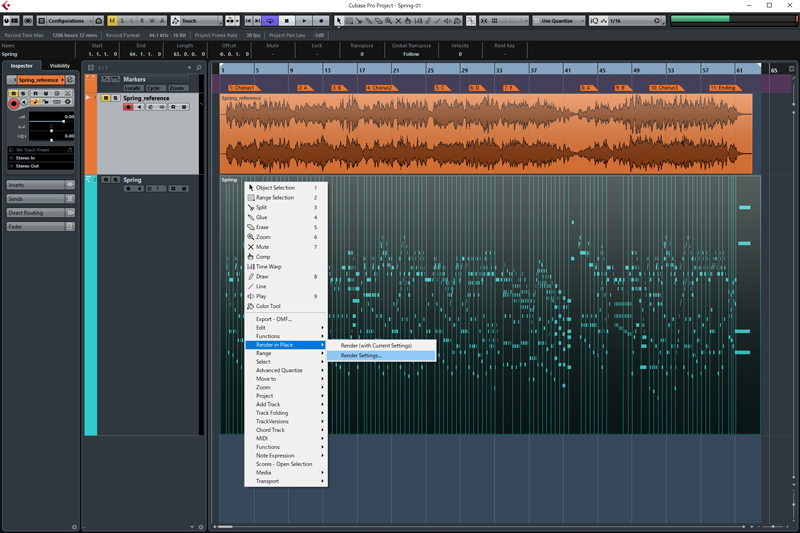This screenshot has height=533, width=800.
Task: Open the No Track Preset selector
Action: [x=40, y=150]
